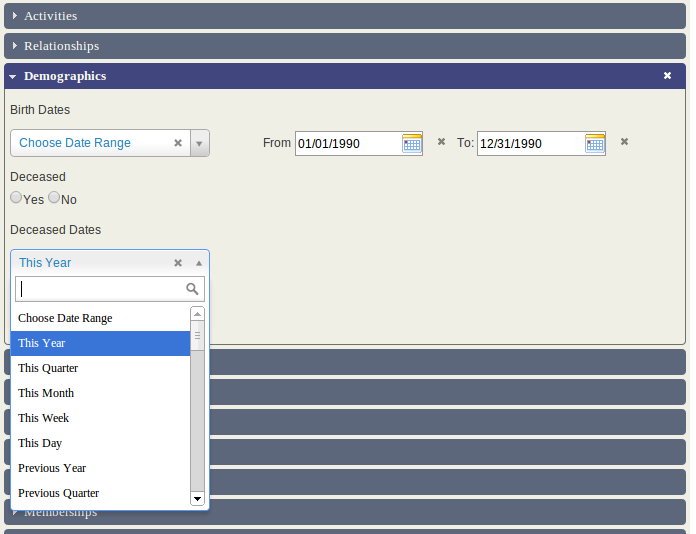Viewport: 696px width, 534px height.
Task: Select Yes for Deceased
Action: click(x=16, y=198)
